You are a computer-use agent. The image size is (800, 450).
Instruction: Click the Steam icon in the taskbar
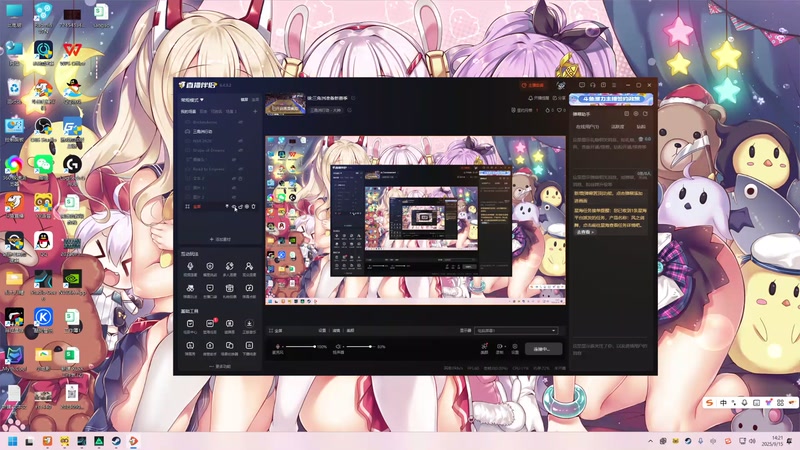click(x=116, y=441)
